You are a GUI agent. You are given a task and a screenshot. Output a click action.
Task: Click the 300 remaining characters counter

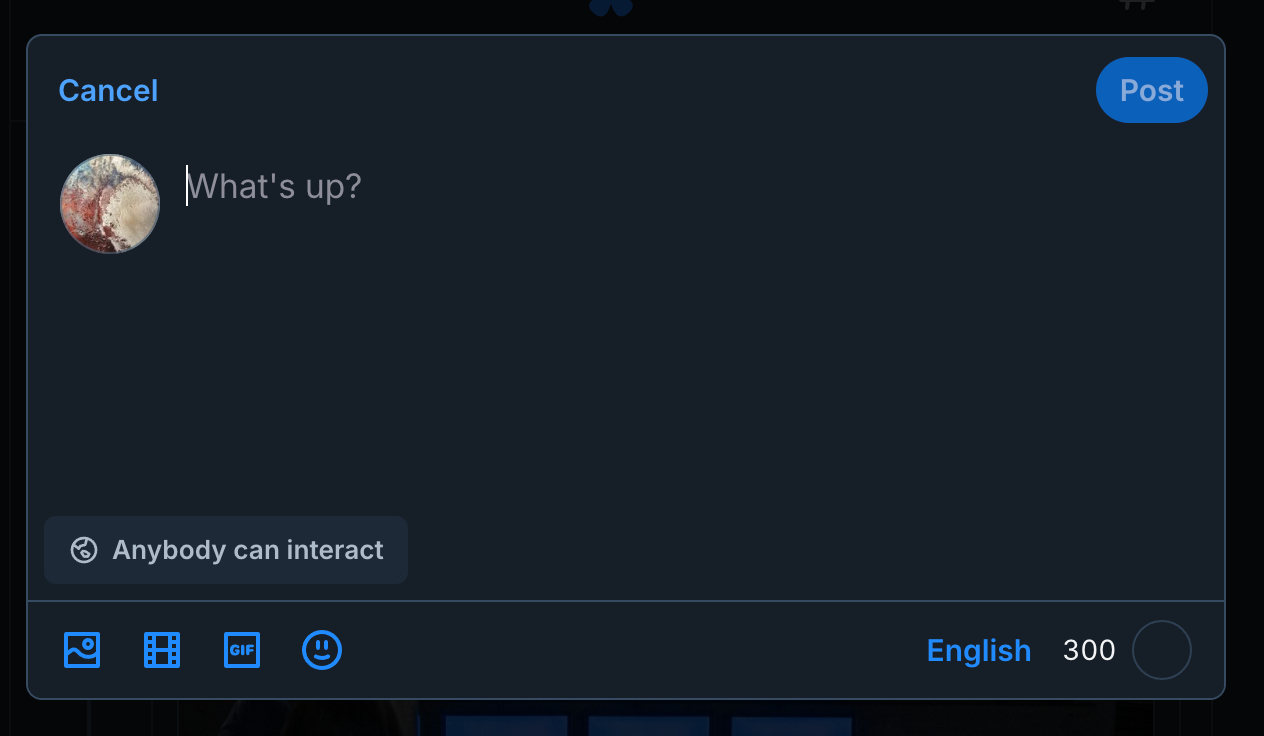coord(1089,650)
